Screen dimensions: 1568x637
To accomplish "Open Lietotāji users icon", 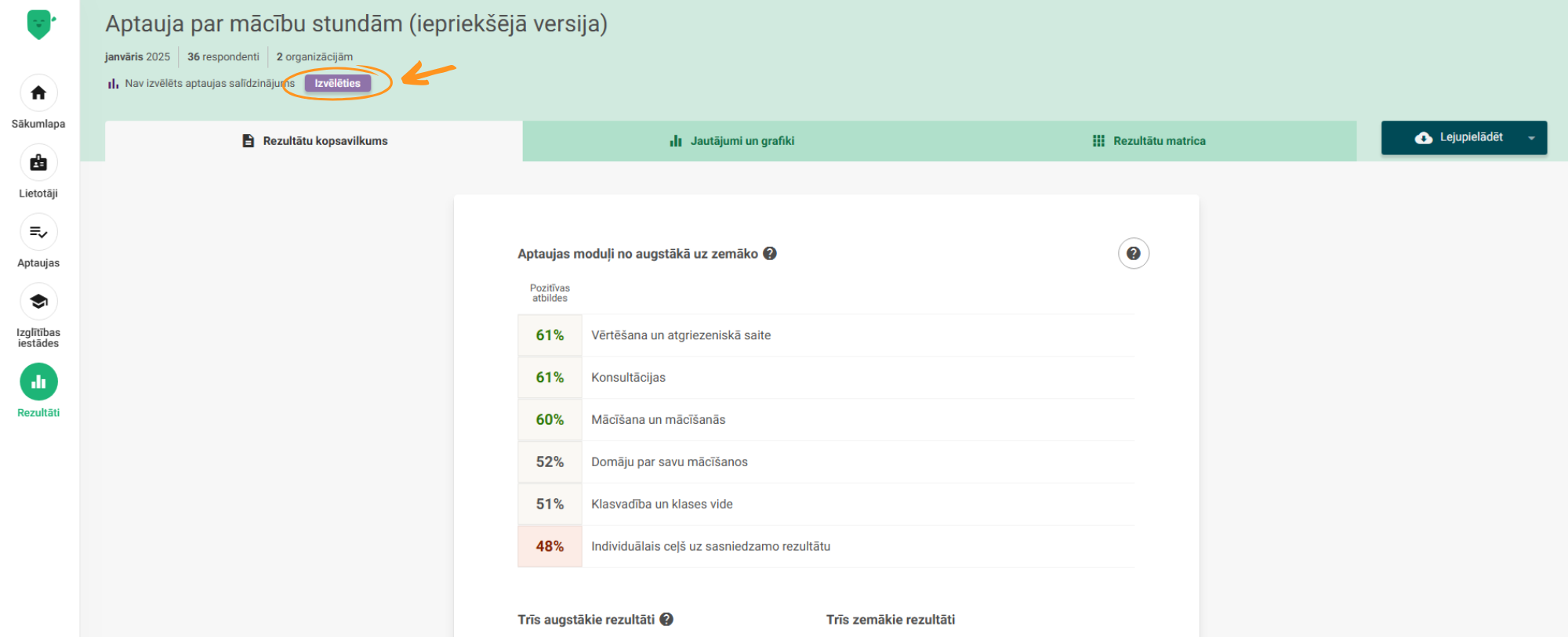I will coord(38,163).
